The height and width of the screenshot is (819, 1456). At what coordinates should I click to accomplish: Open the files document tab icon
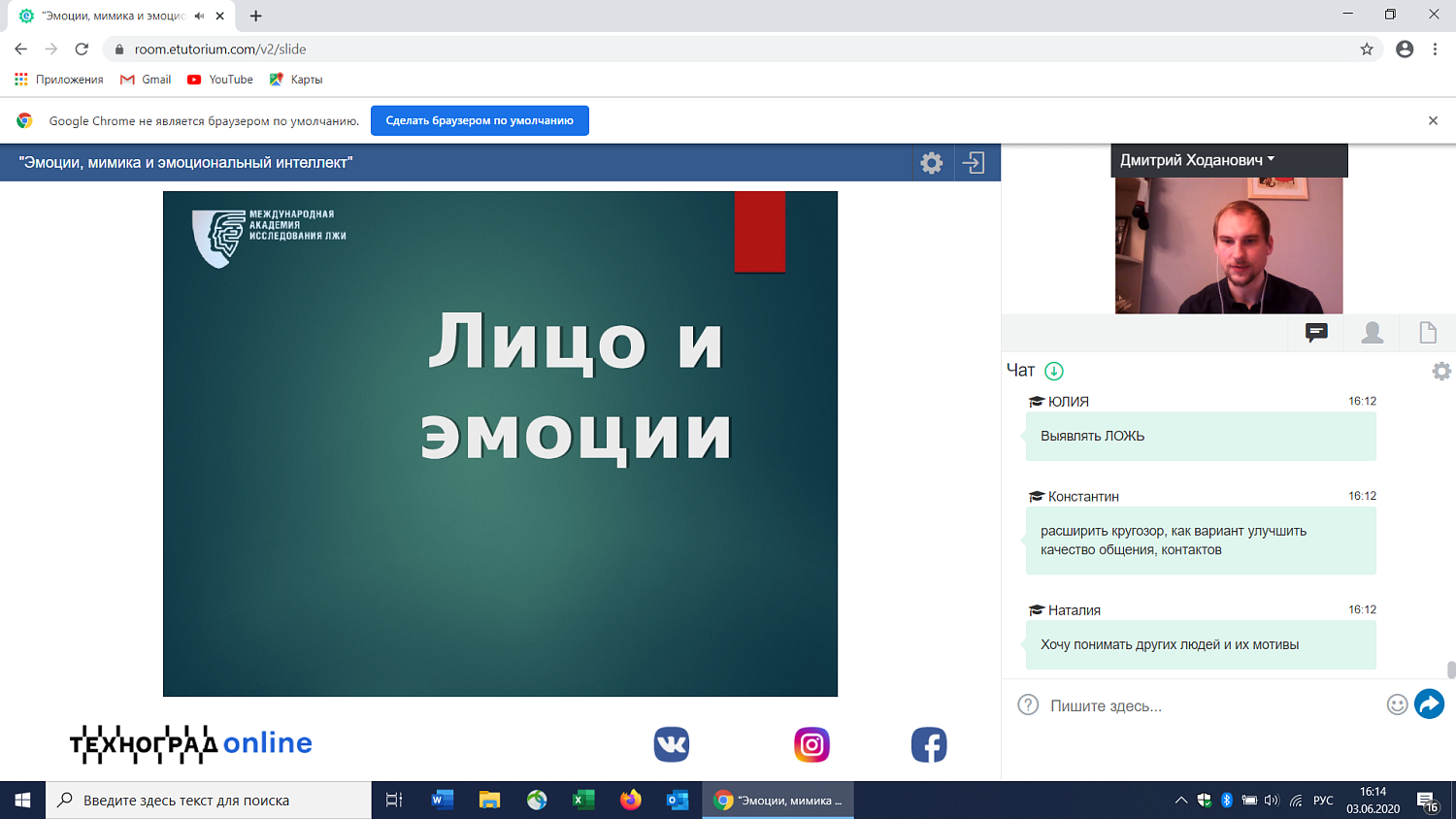pyautogui.click(x=1428, y=333)
